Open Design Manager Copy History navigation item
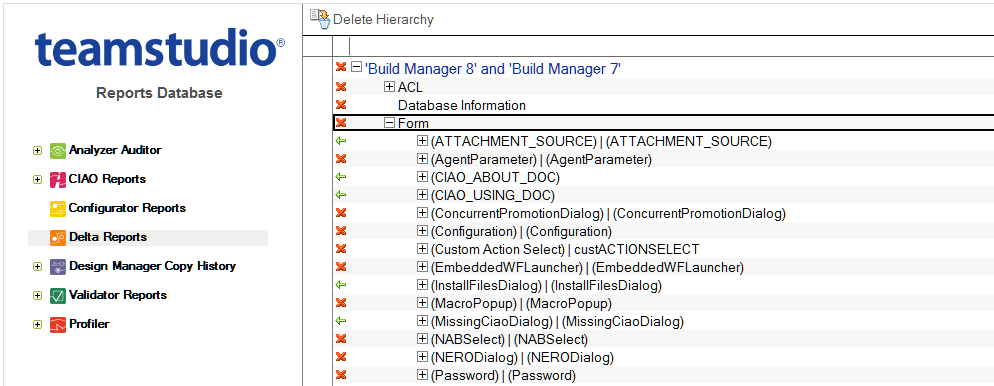Viewport: 994px width, 386px height. click(x=152, y=266)
